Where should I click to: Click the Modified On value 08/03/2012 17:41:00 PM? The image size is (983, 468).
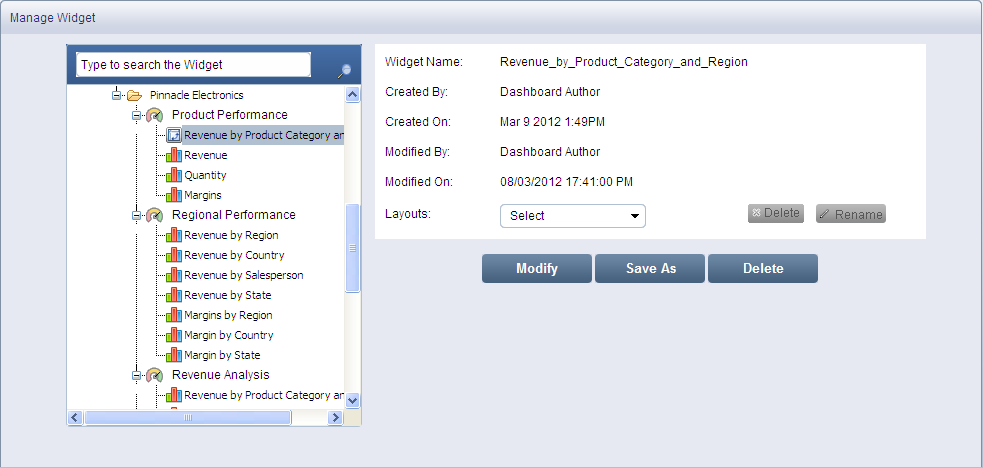tap(566, 182)
